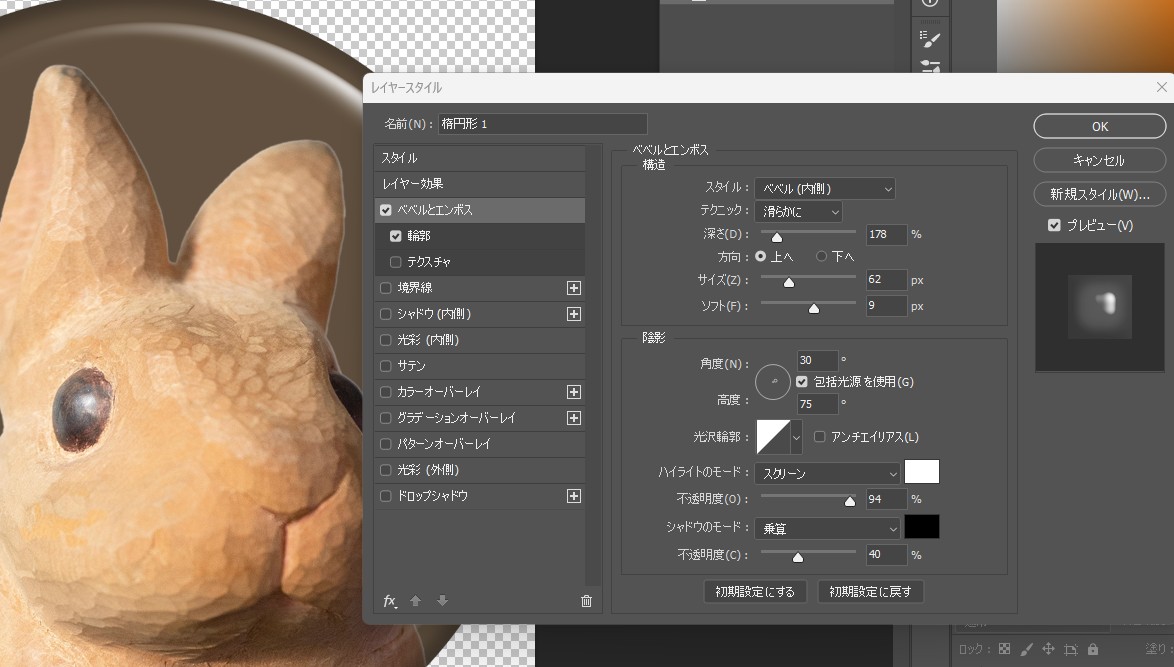Open レイヤー効果 blending options section

point(412,184)
